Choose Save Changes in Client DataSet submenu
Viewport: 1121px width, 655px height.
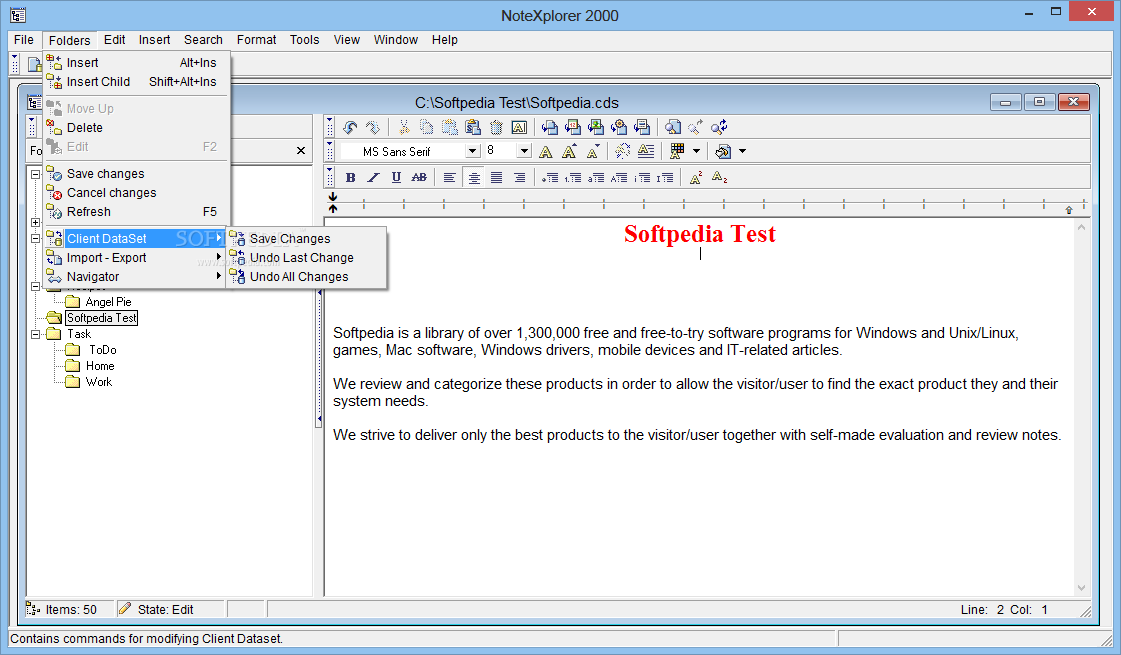[307, 239]
